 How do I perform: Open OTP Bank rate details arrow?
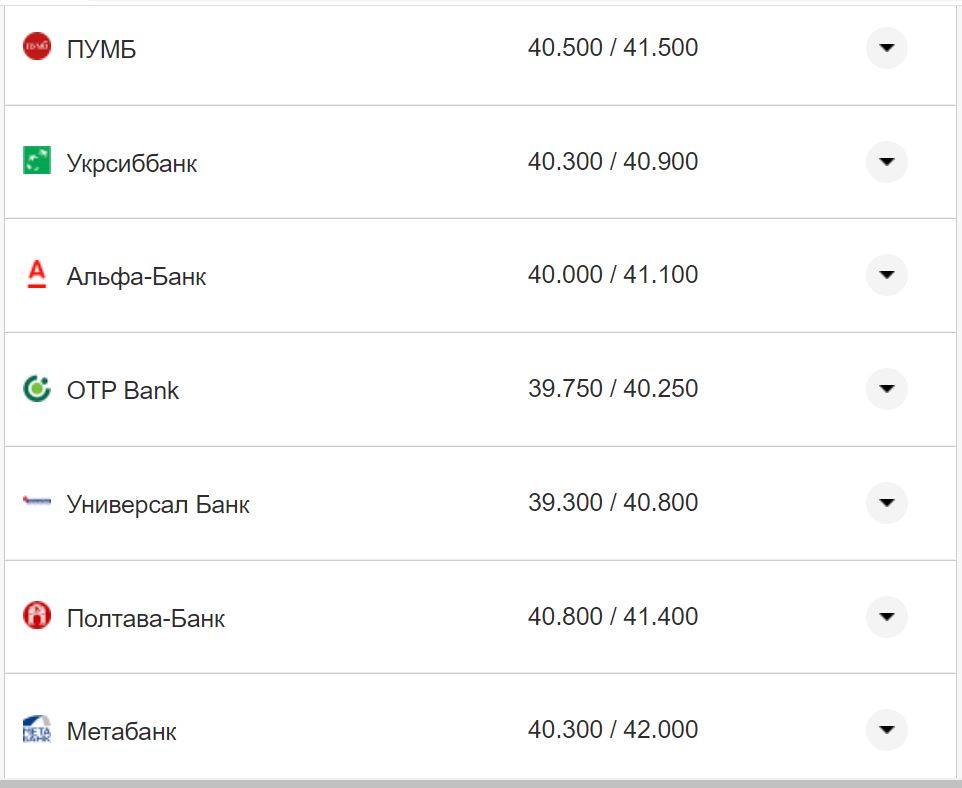[x=886, y=389]
